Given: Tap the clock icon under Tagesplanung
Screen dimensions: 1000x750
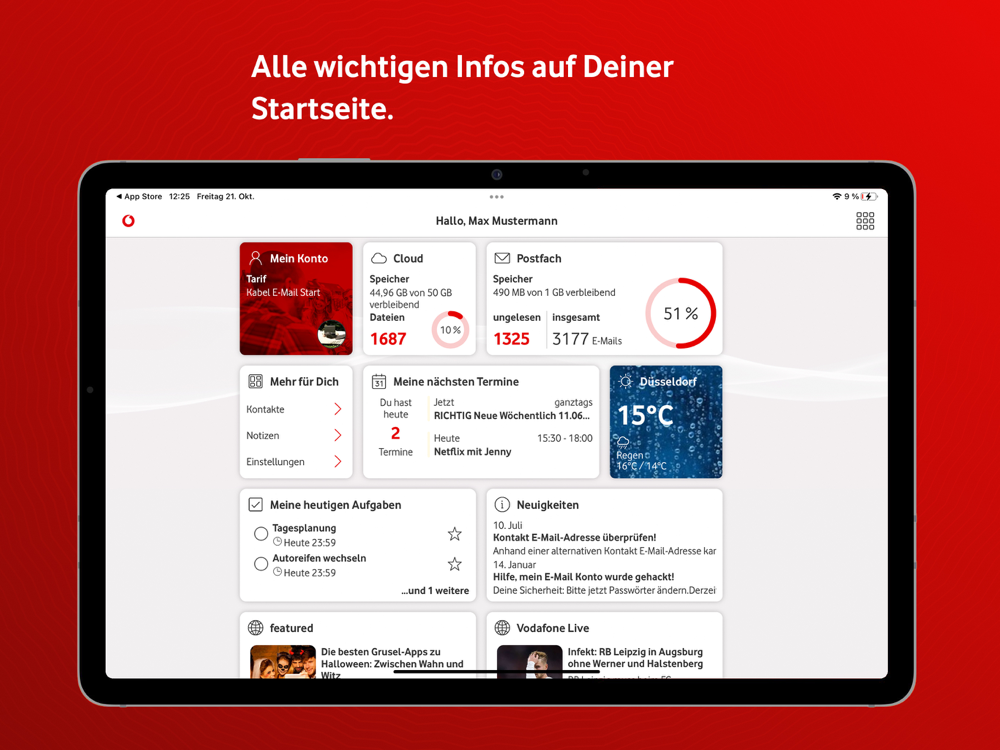Looking at the screenshot, I should pyautogui.click(x=277, y=542).
